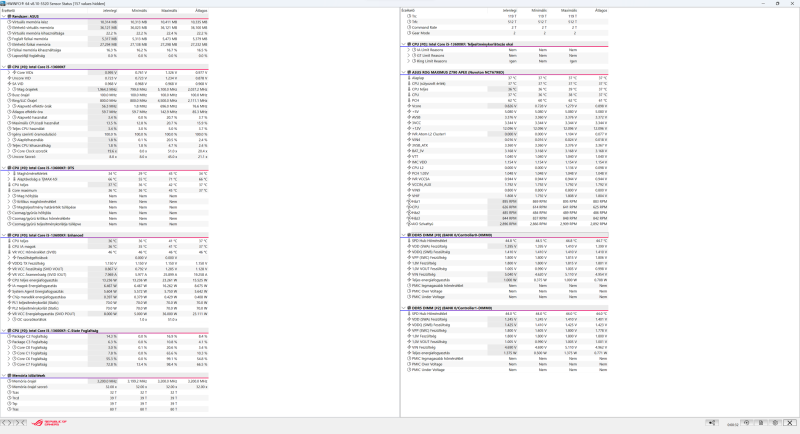This screenshot has height=434, width=800.
Task: Open the remote network icon in the bottom bar
Action: click(x=712, y=423)
